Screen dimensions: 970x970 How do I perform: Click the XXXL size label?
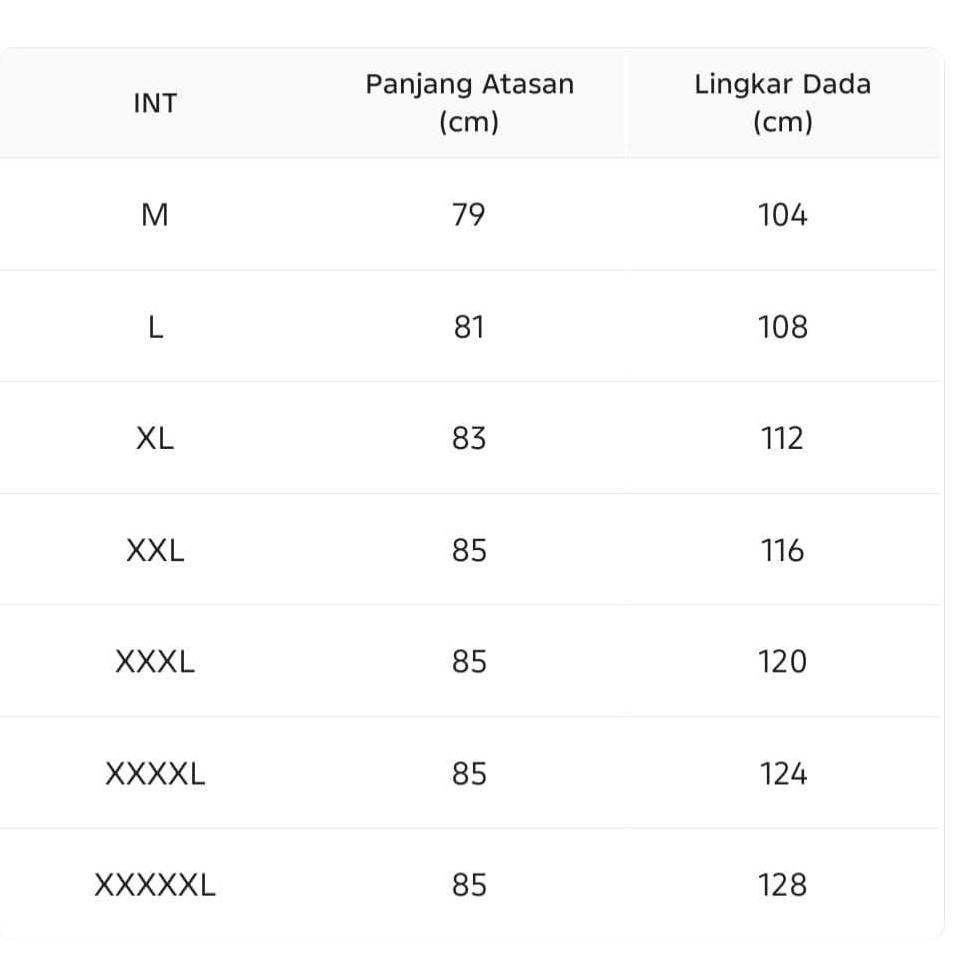click(155, 662)
